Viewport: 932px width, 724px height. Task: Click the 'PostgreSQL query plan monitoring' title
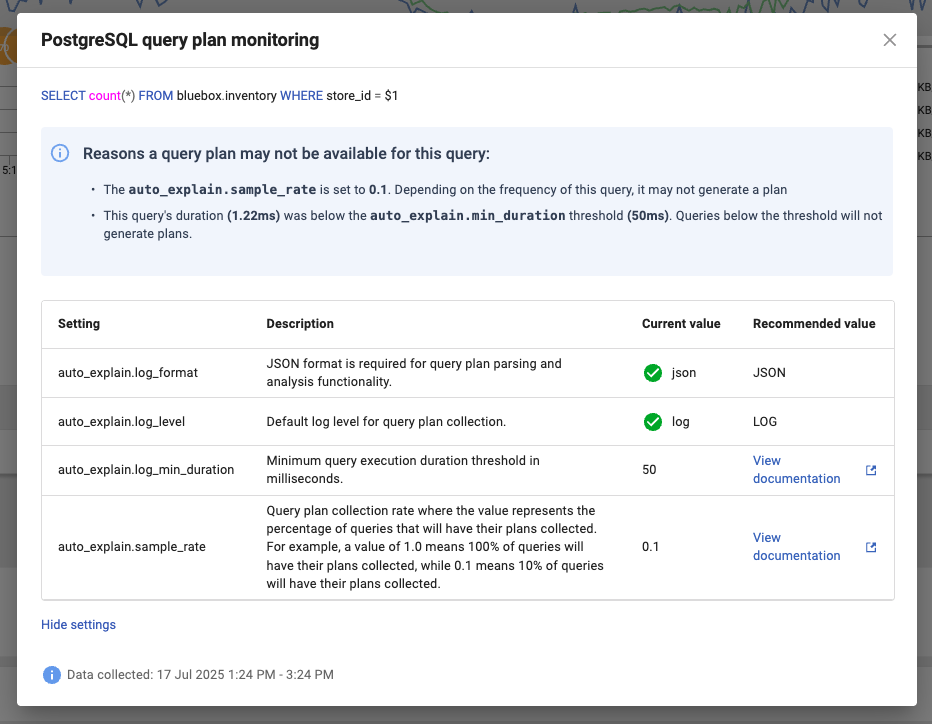coord(180,40)
